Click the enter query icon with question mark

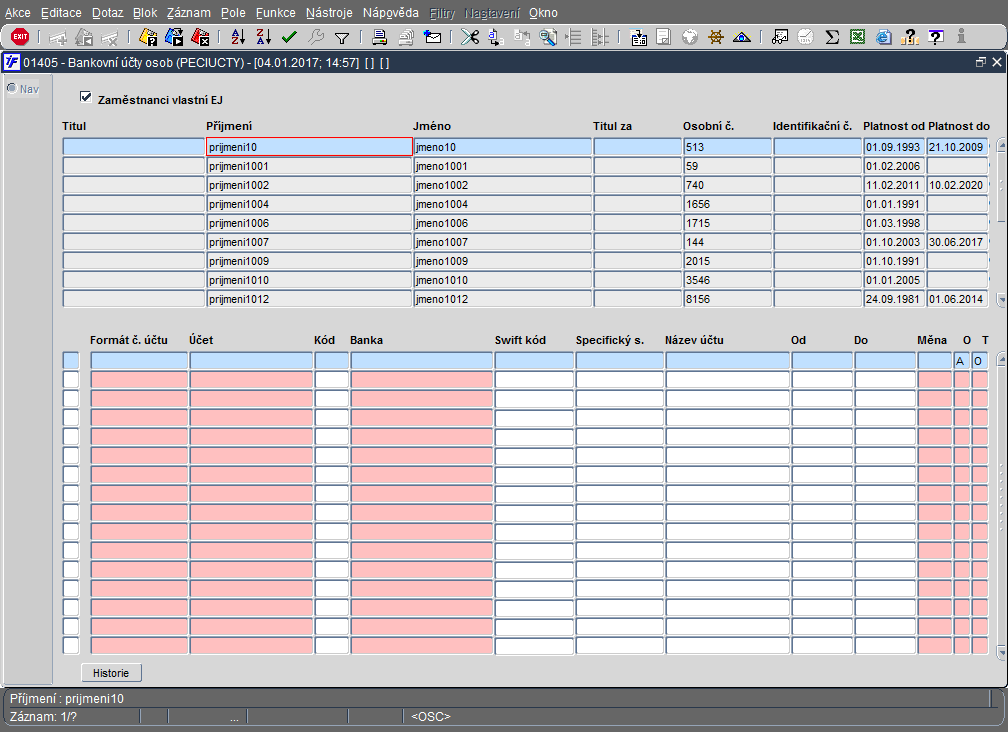click(148, 37)
